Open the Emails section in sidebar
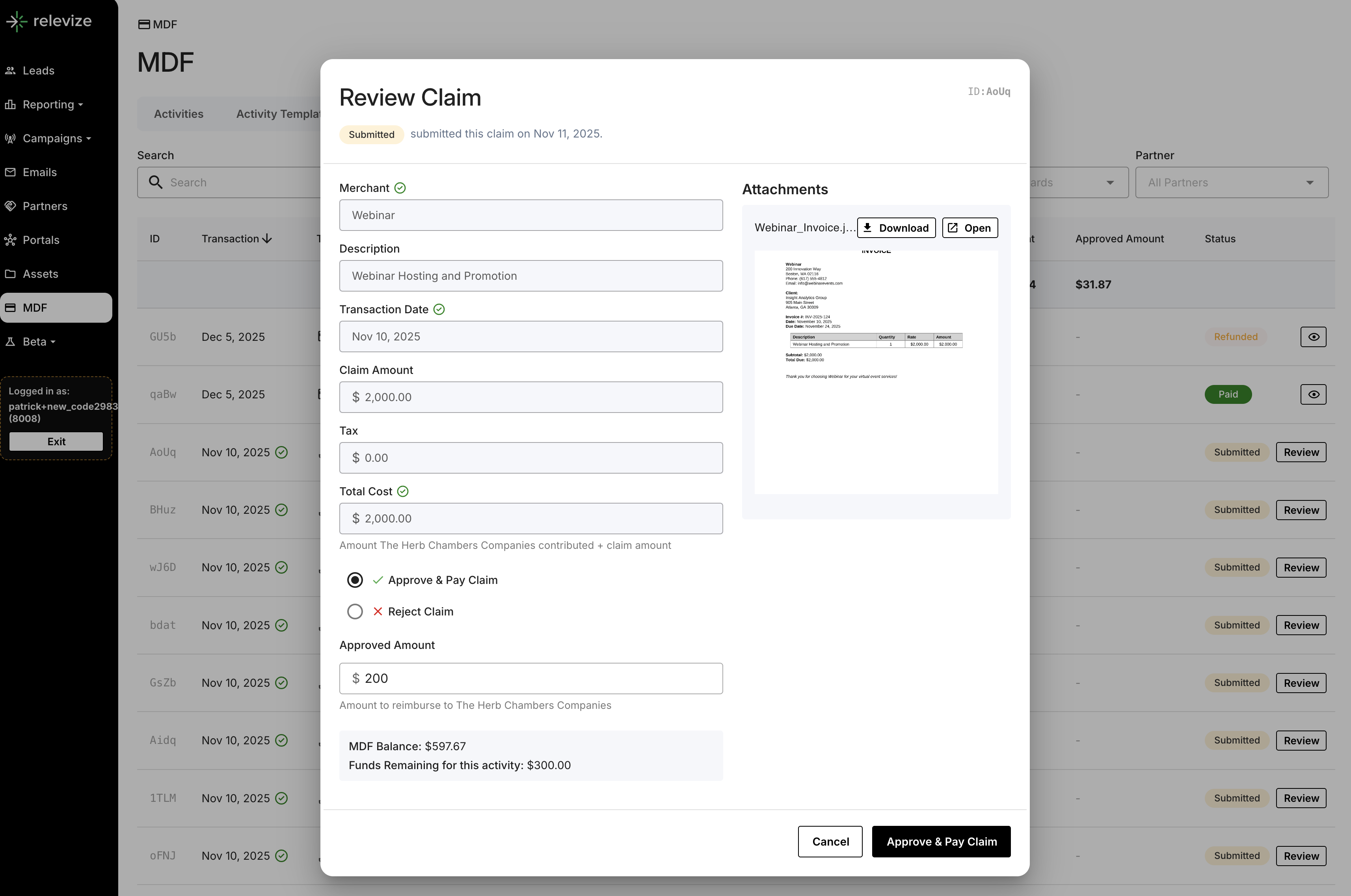The height and width of the screenshot is (896, 1351). click(x=39, y=173)
